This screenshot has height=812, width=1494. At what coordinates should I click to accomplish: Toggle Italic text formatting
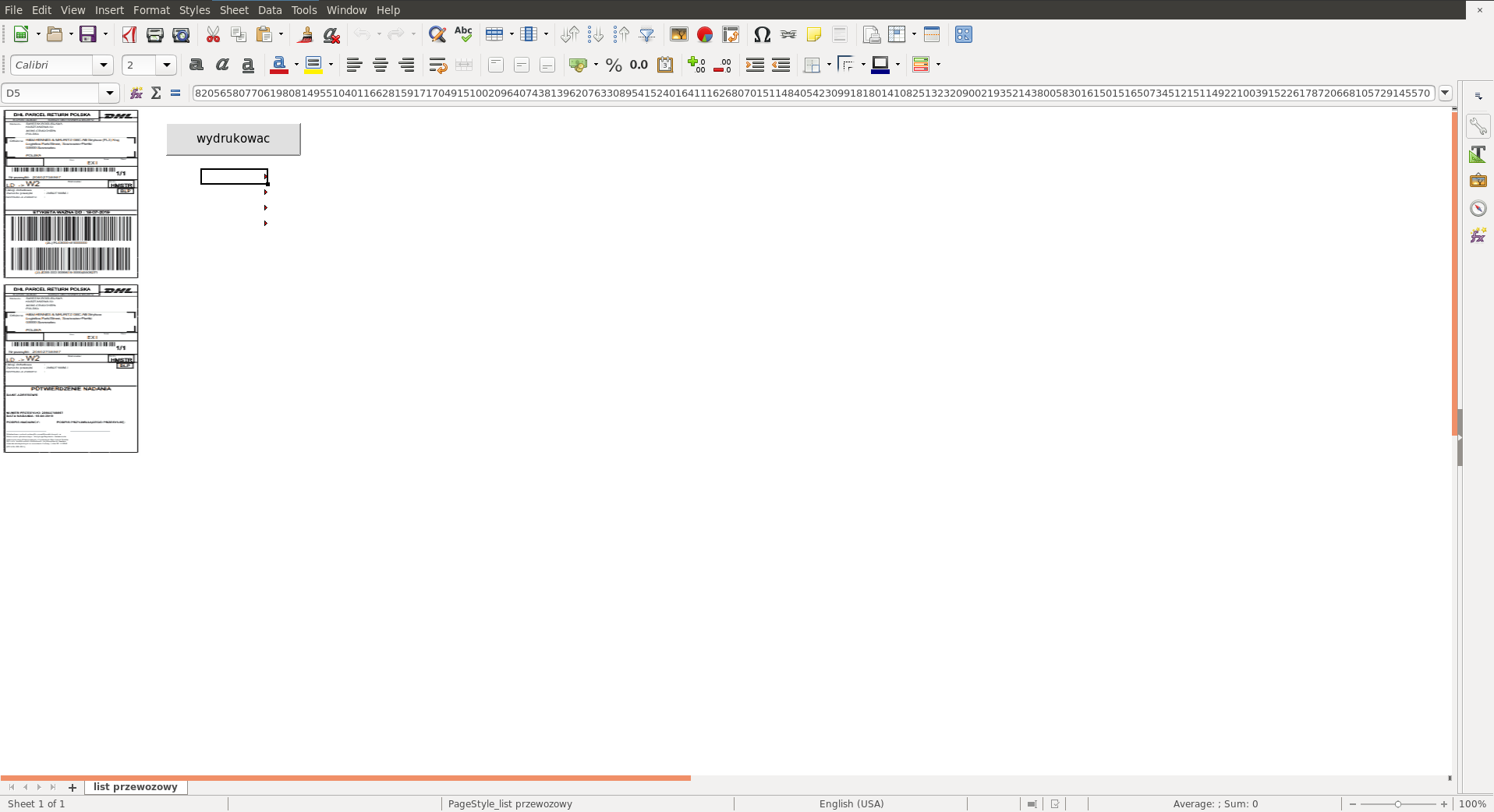[222, 65]
